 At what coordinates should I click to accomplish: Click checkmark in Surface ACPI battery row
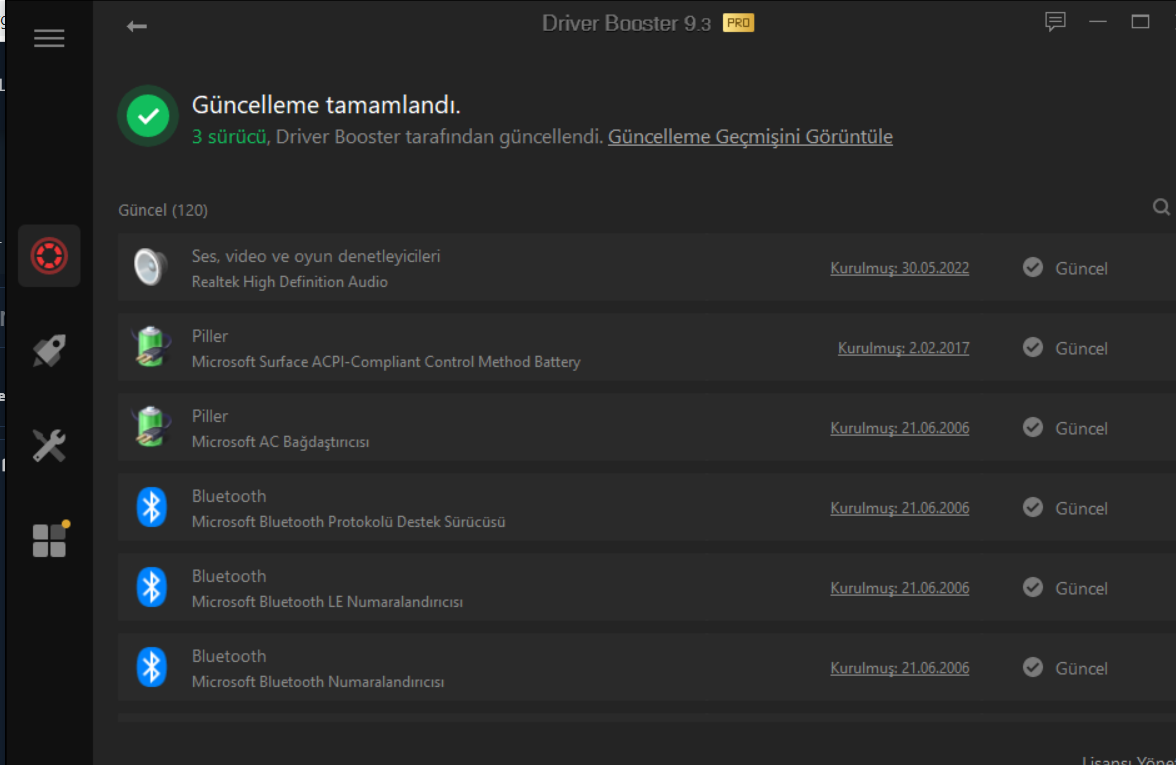pos(1033,347)
